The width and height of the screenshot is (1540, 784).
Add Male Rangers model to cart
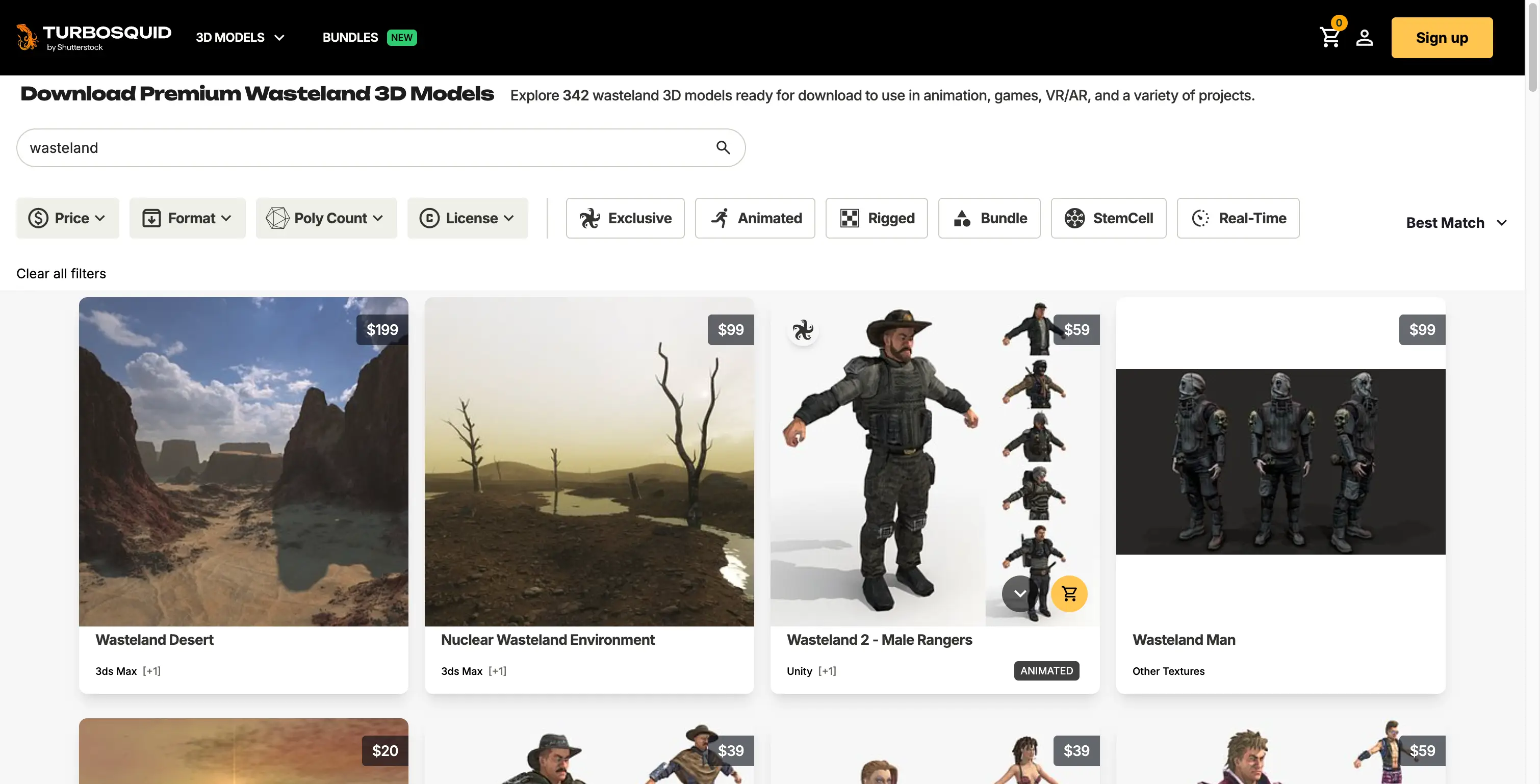coord(1069,593)
